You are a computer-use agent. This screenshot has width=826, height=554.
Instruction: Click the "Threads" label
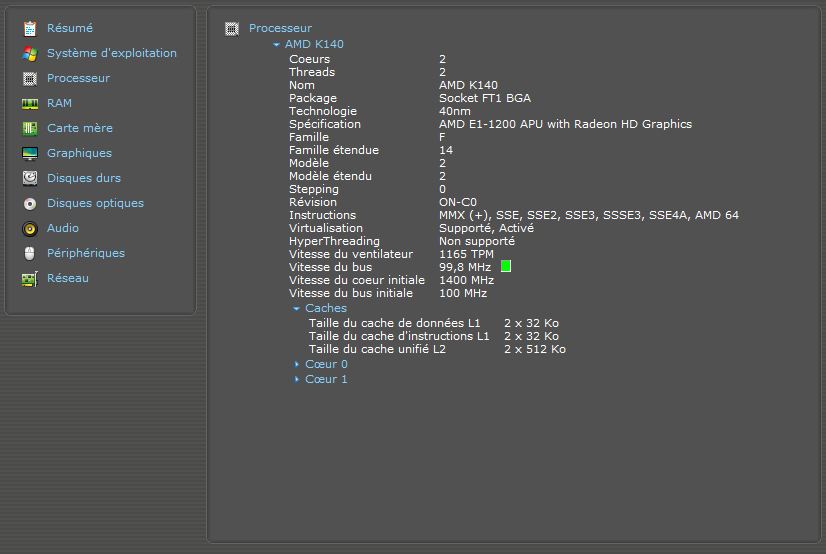click(x=312, y=72)
